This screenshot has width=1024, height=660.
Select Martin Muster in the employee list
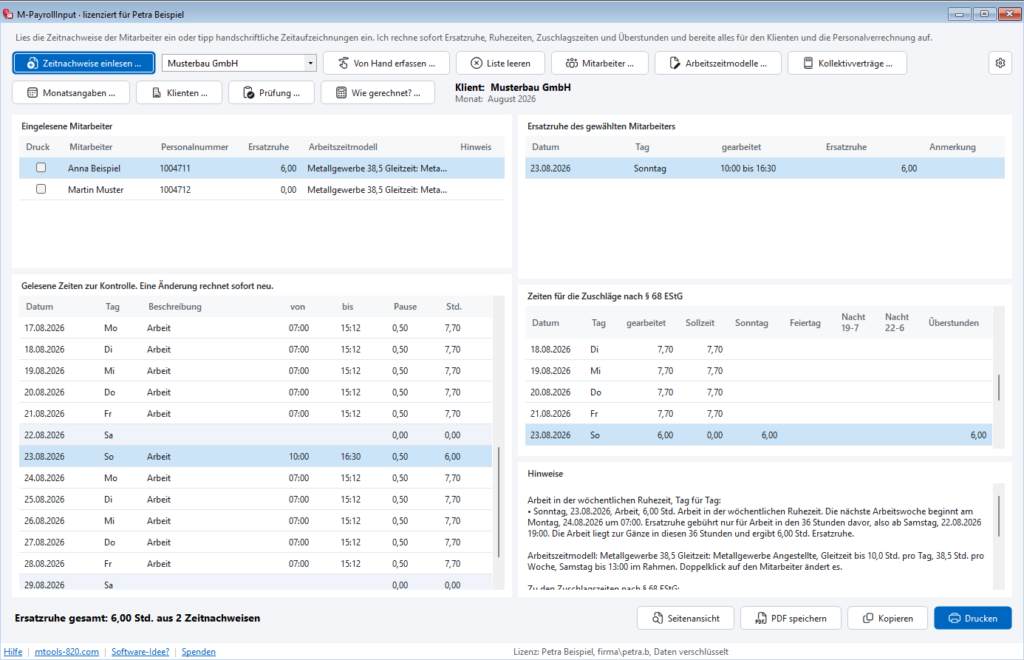[x=262, y=189]
